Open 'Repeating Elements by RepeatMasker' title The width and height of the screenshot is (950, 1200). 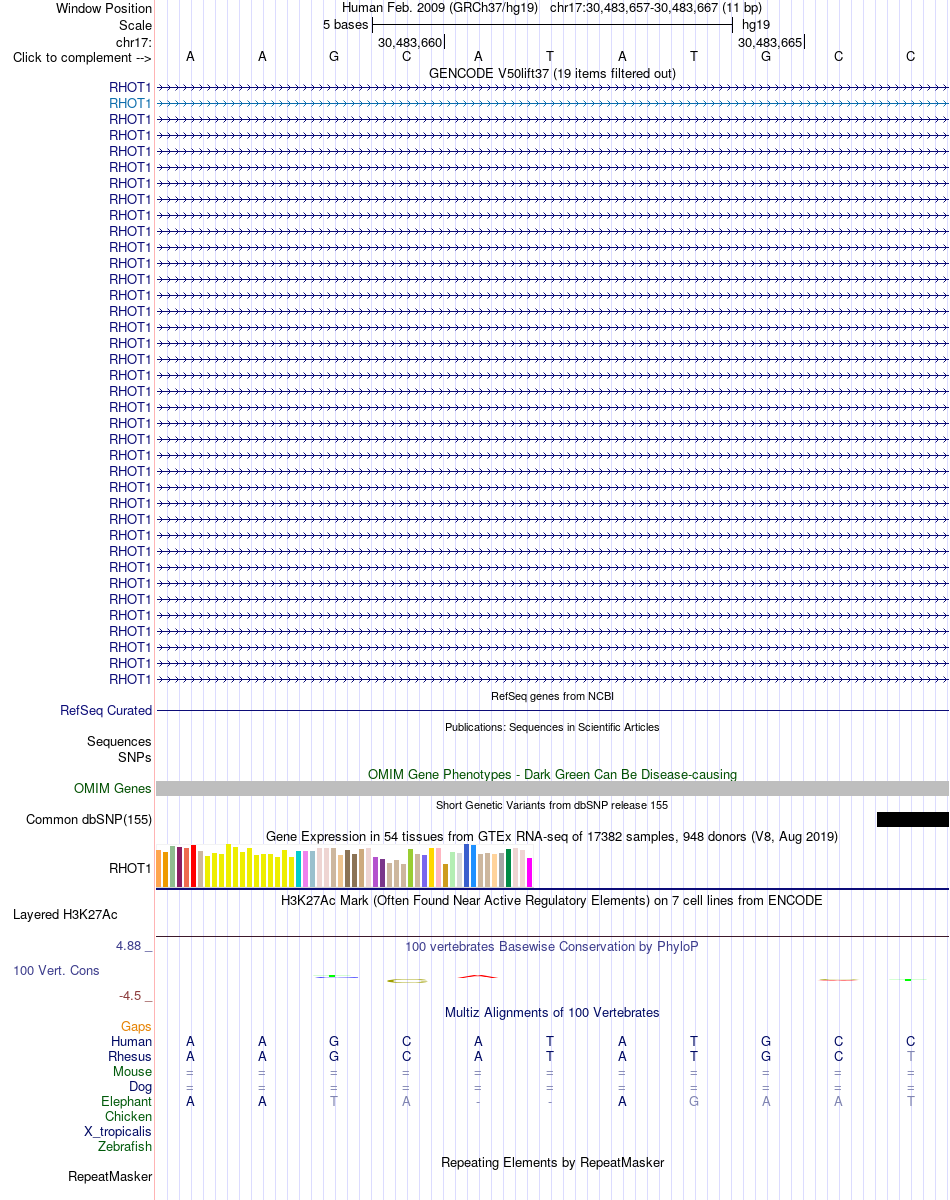(552, 1162)
